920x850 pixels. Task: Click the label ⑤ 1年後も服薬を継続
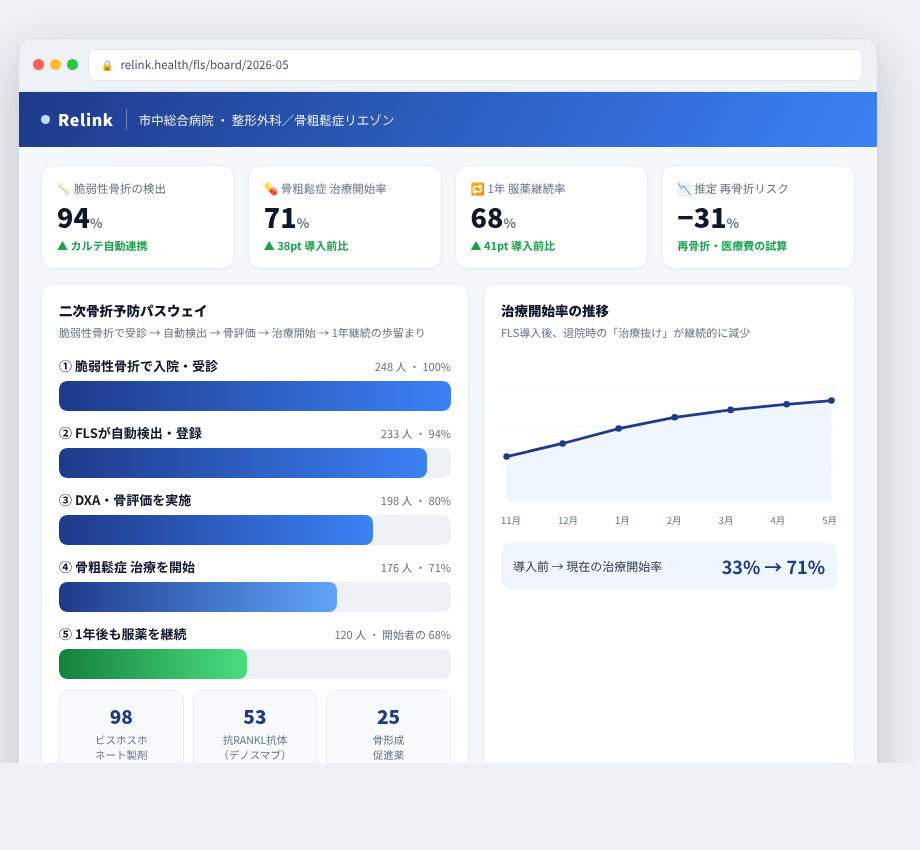point(123,634)
